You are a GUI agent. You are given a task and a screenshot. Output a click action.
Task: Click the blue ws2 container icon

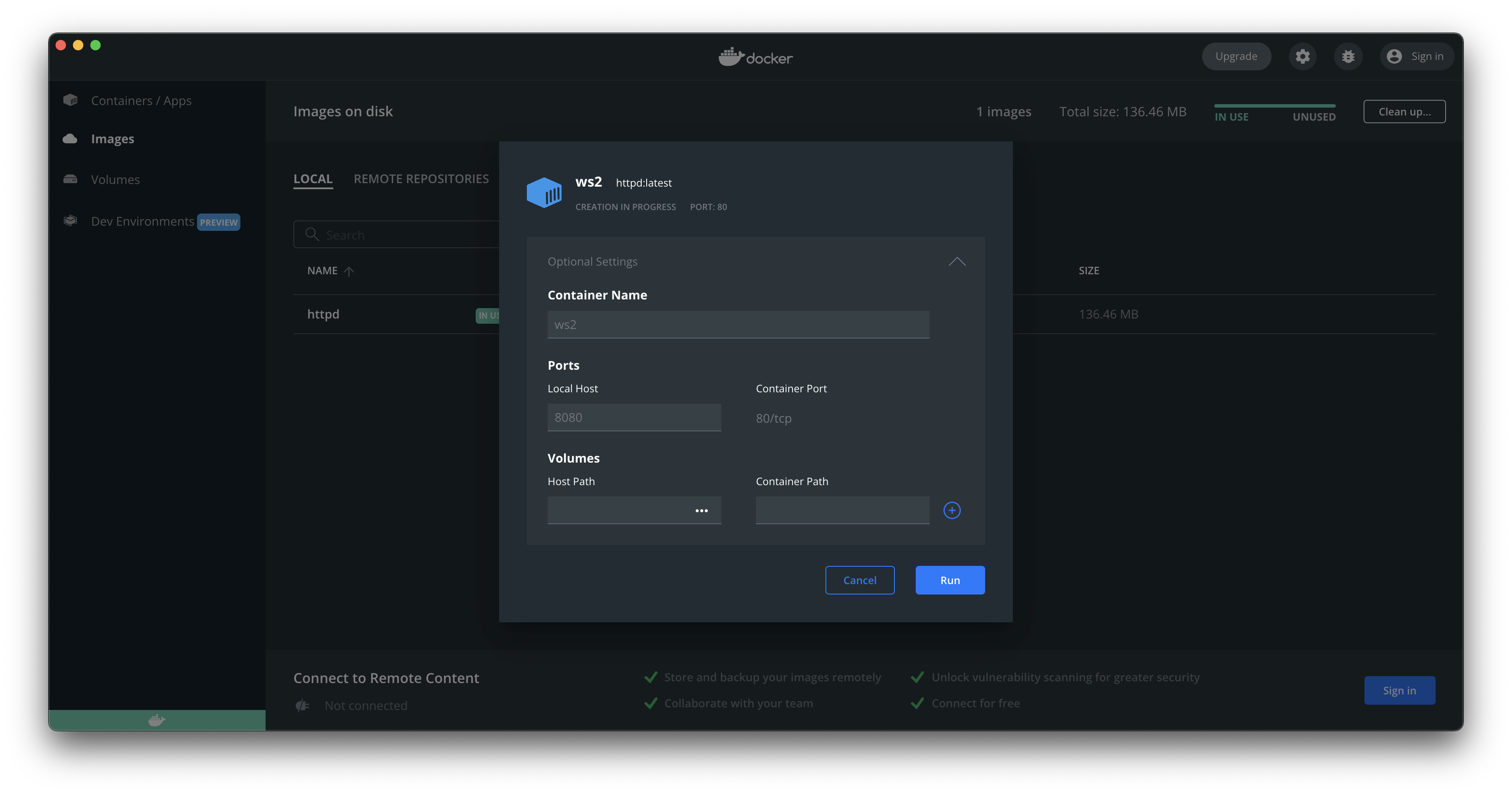tap(544, 192)
